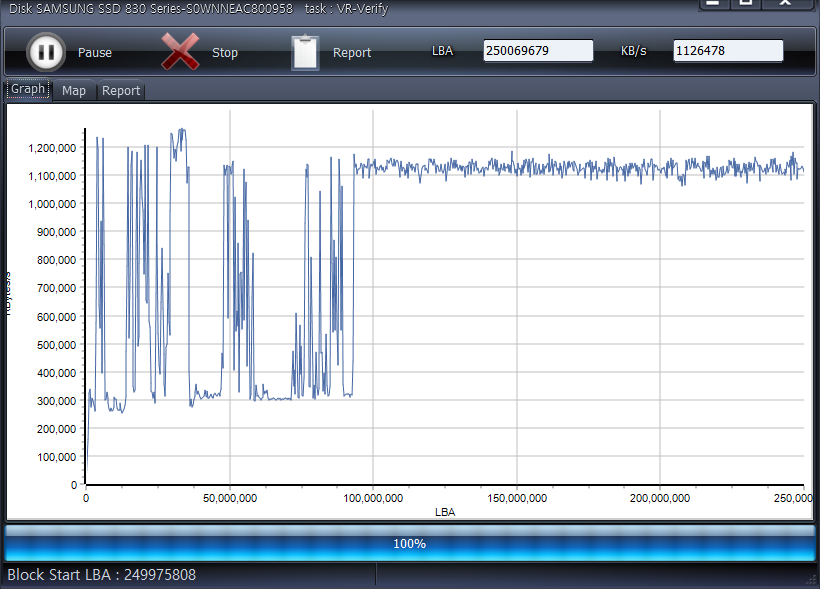Minimize the VR-Verify window
Screen dimensions: 820x589
tap(711, 4)
